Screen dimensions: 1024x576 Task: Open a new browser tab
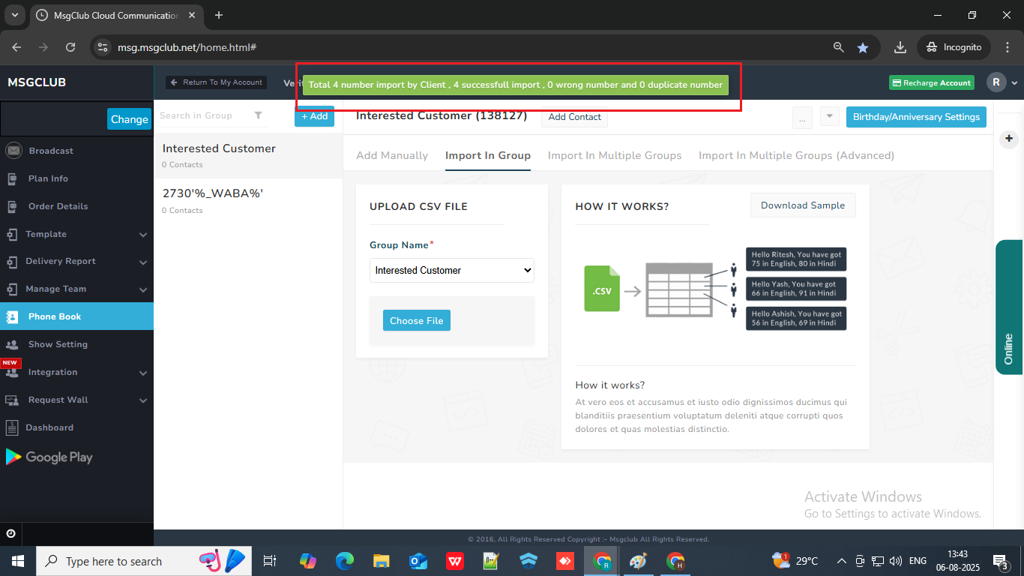tap(219, 15)
